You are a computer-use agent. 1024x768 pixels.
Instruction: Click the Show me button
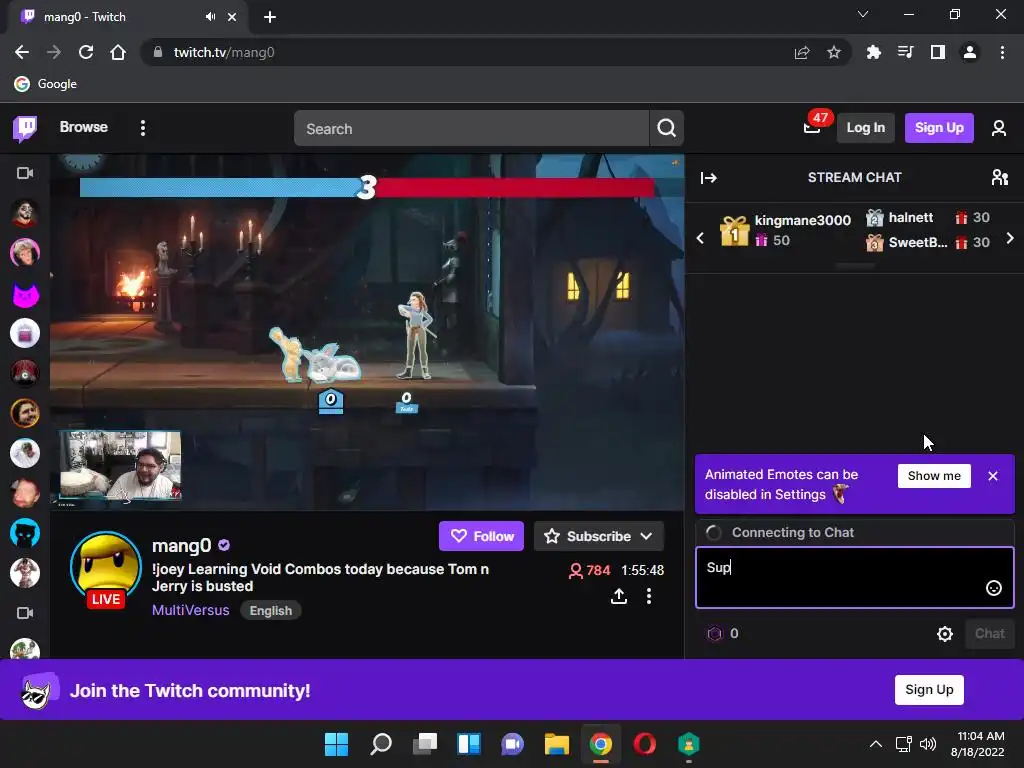coord(934,476)
